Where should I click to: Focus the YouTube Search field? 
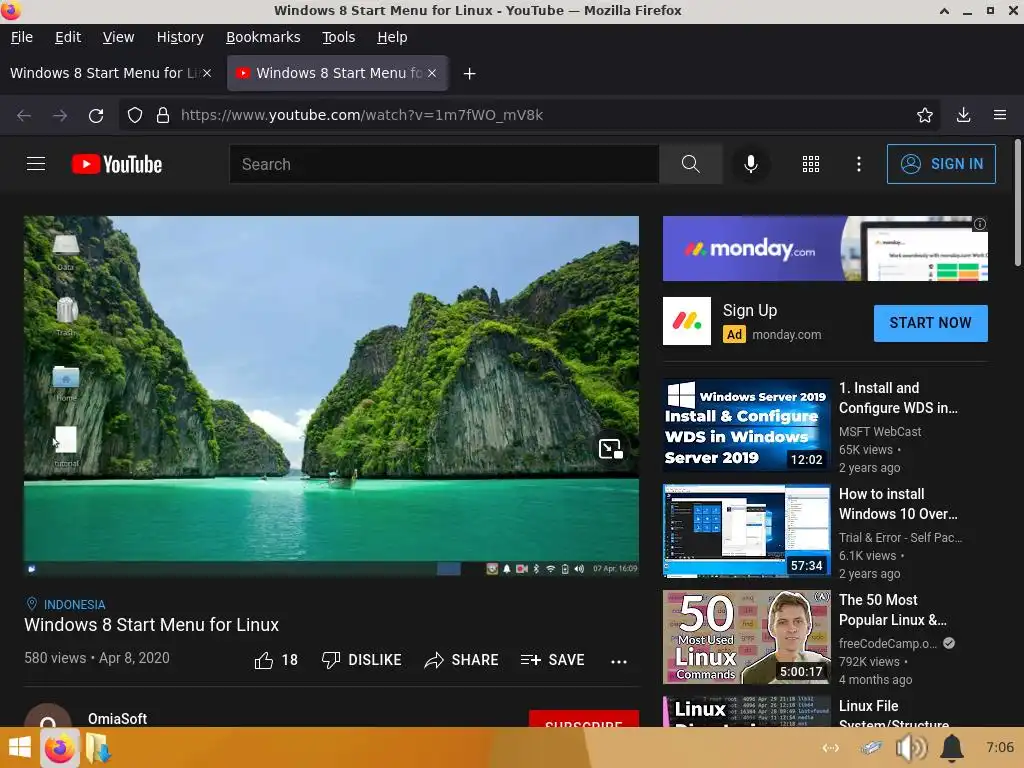click(444, 164)
